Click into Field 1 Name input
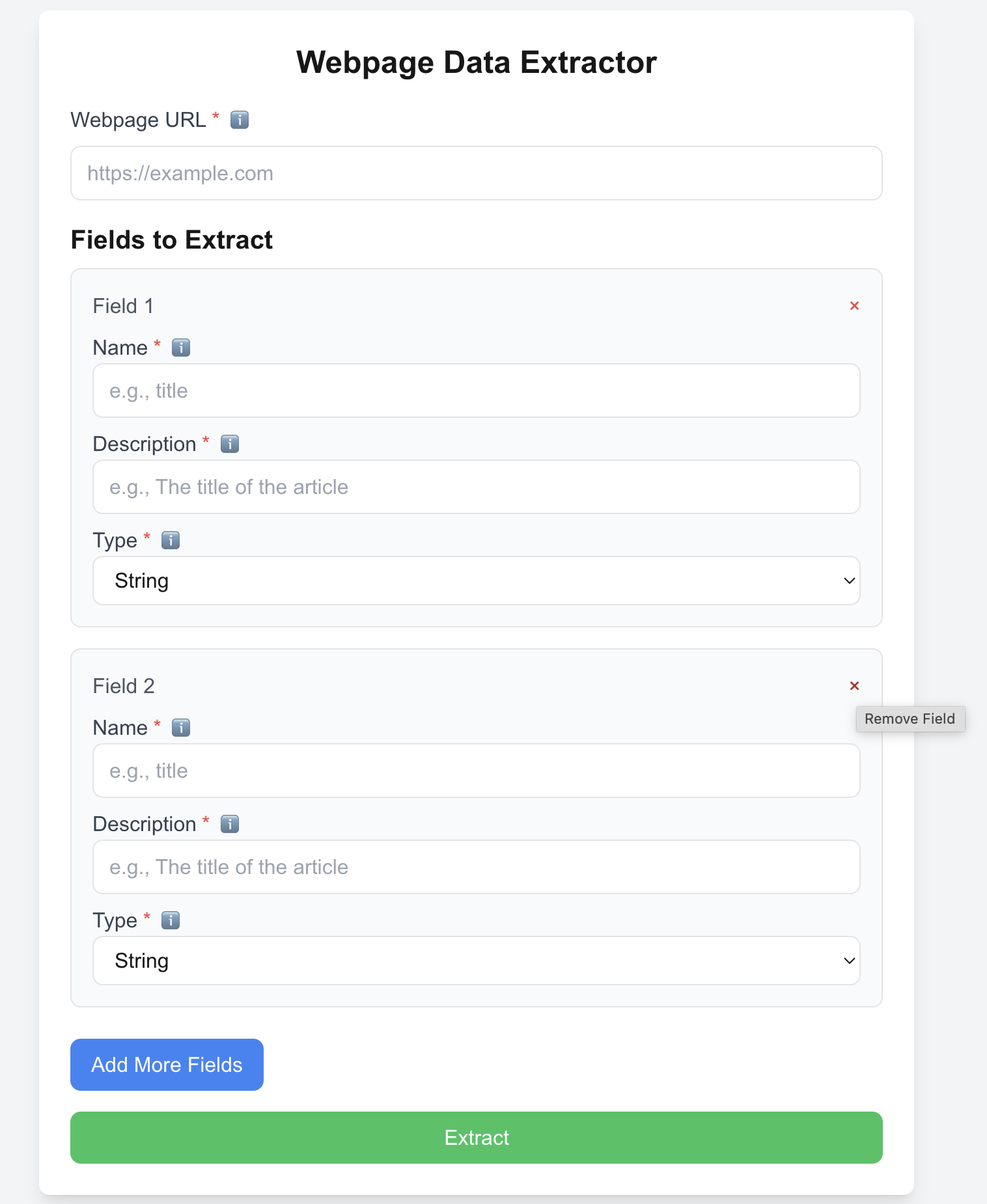This screenshot has width=987, height=1204. (x=476, y=390)
